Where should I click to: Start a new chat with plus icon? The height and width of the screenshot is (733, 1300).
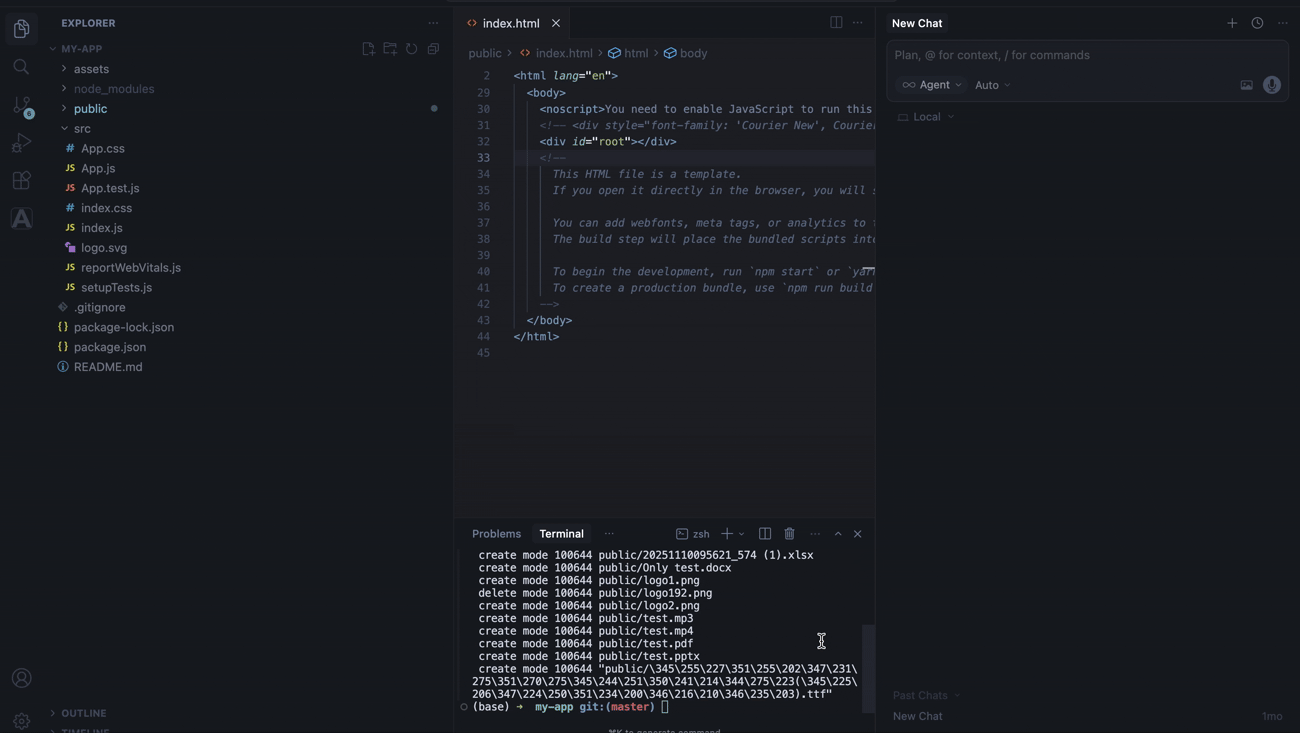[1232, 23]
